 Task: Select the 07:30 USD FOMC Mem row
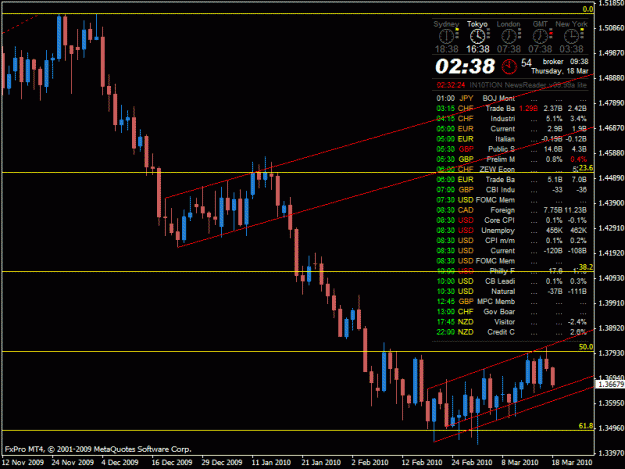pos(511,200)
